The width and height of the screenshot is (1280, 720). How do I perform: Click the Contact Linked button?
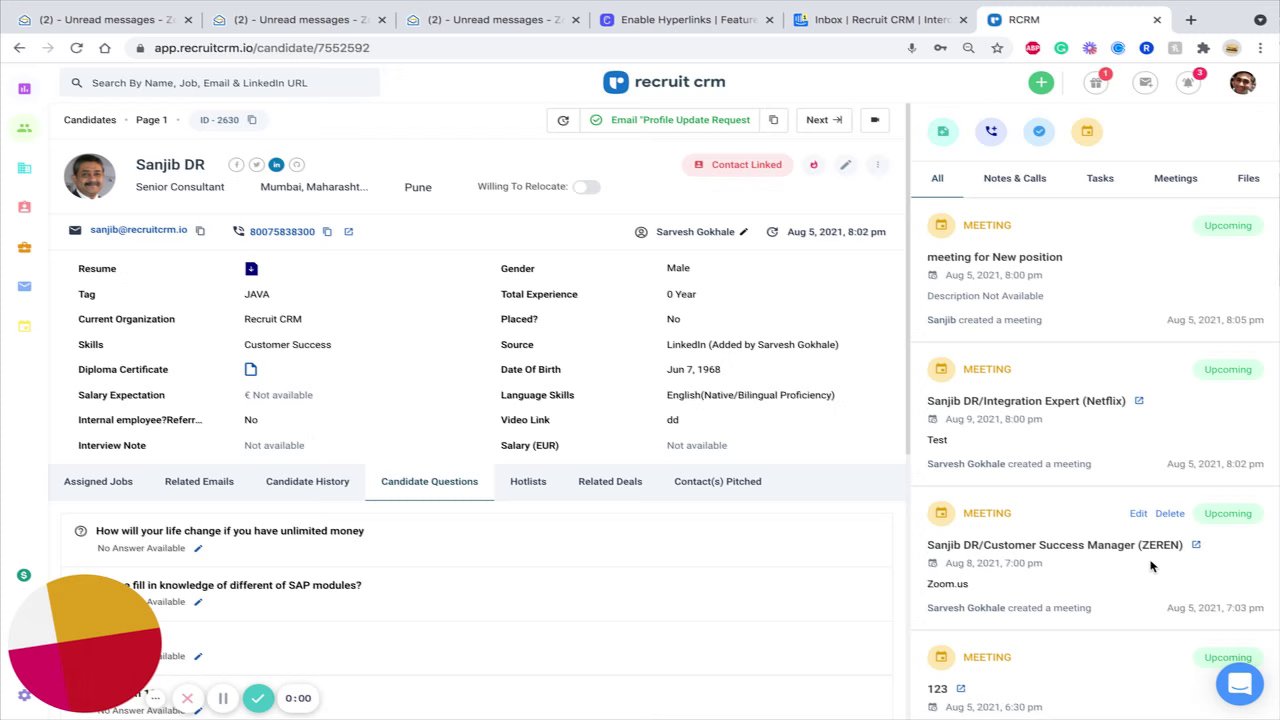coord(738,165)
